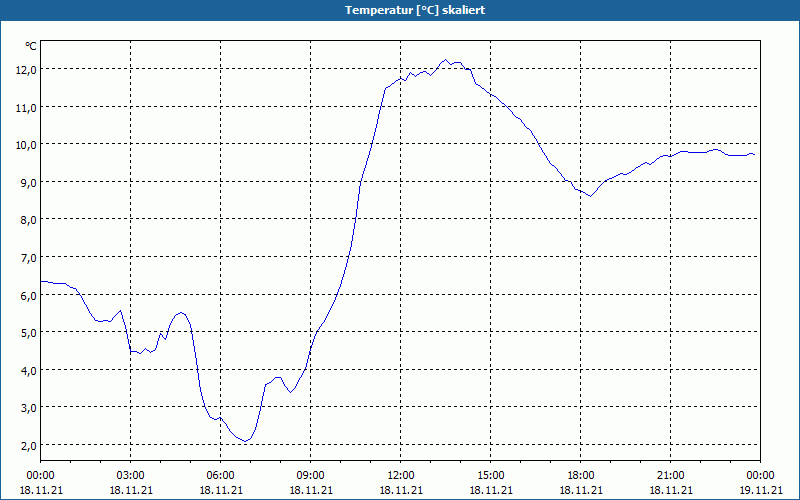This screenshot has height=500, width=800.
Task: Click the 6,0 y-axis label
Action: tap(28, 295)
